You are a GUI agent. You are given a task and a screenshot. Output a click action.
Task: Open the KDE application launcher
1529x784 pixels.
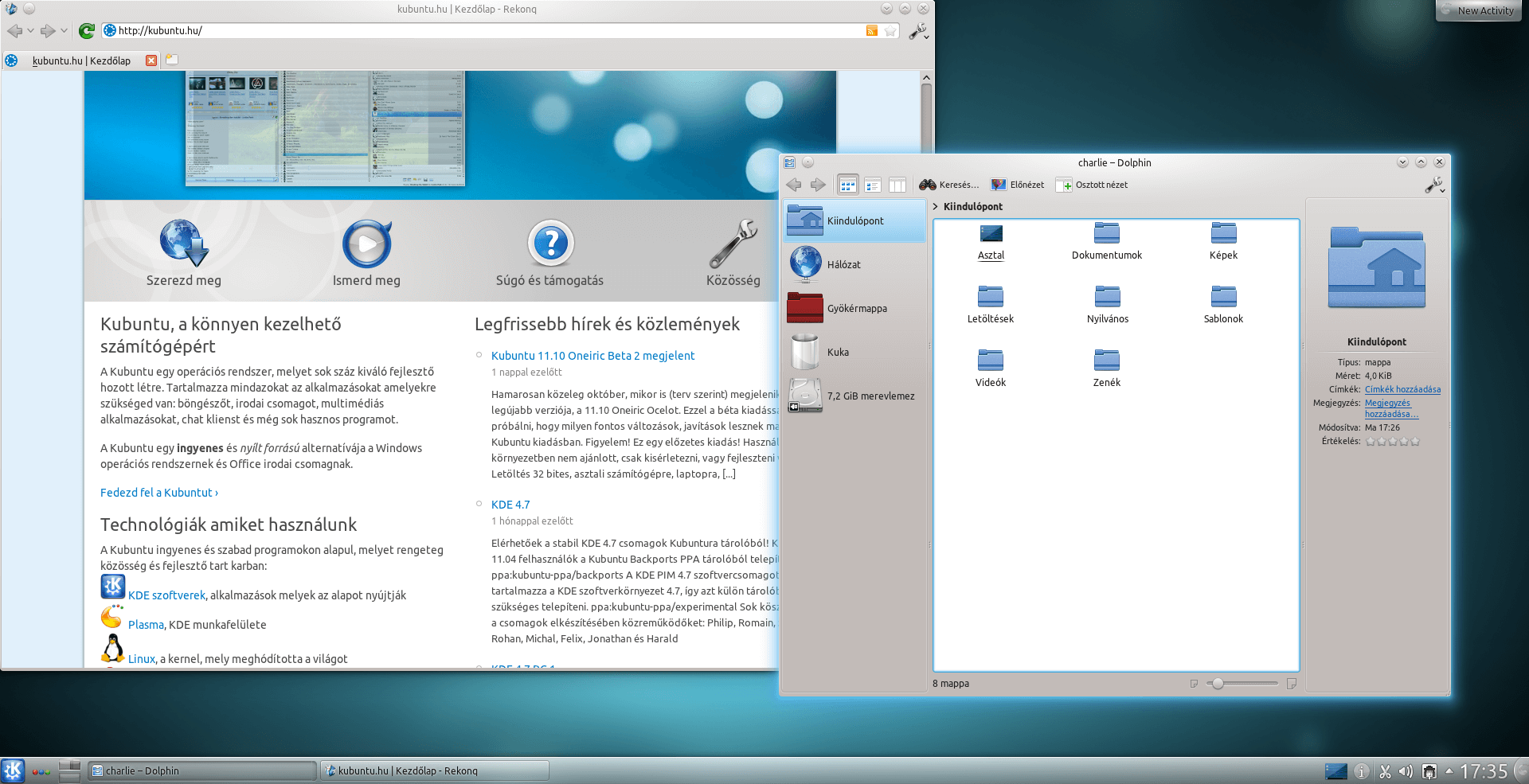point(13,770)
